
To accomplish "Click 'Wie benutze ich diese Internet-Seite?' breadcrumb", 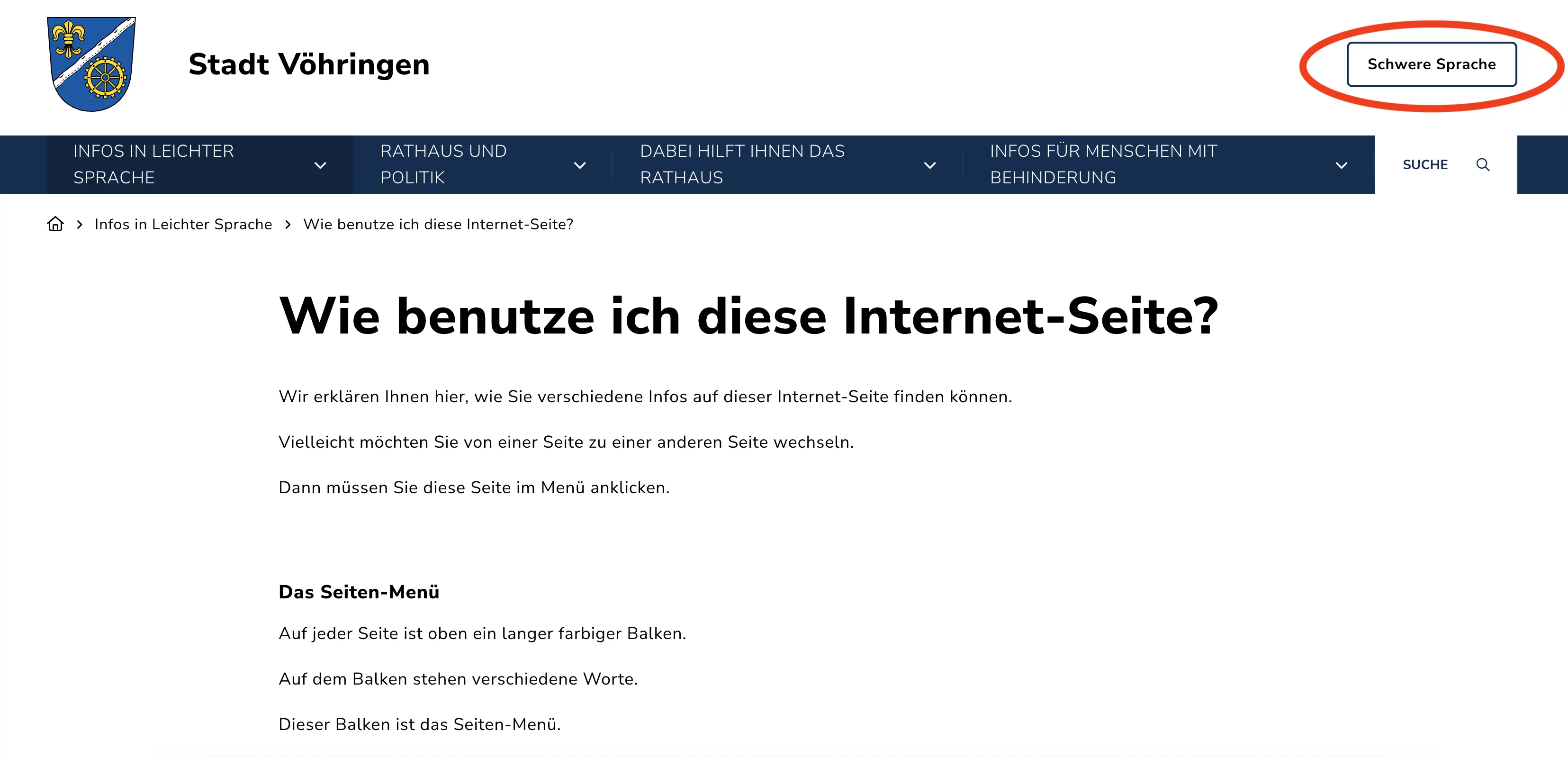I will tap(438, 225).
